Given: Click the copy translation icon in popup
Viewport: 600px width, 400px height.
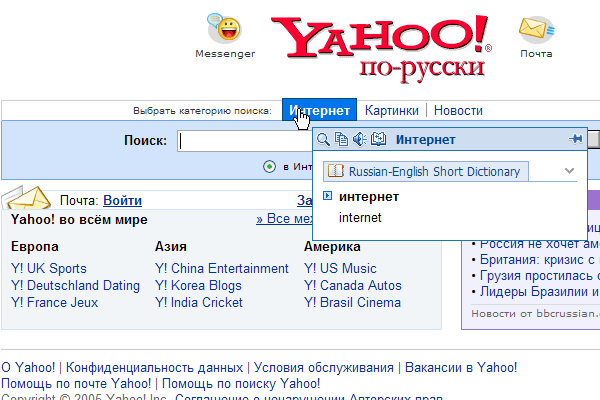Looking at the screenshot, I should [x=341, y=139].
